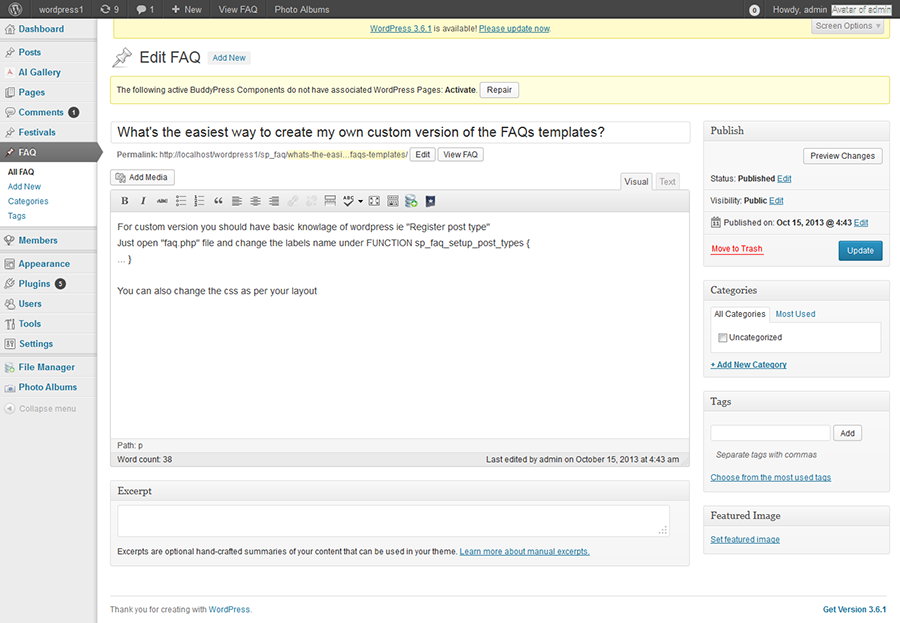Switch to Most Used categories tab
This screenshot has width=900, height=623.
tap(795, 314)
